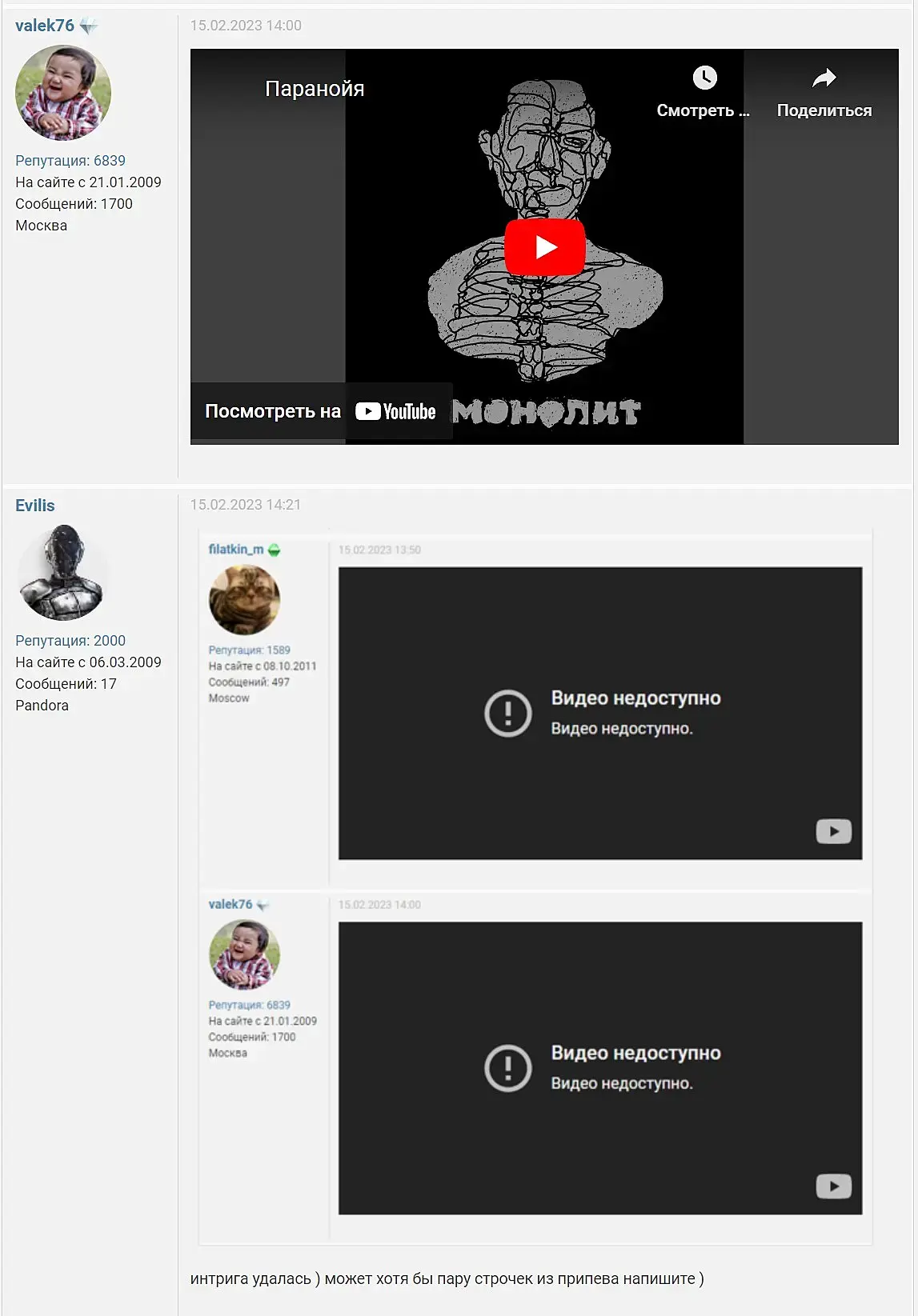The image size is (918, 1316).
Task: Open valek76 username in quoted post
Action: pos(231,905)
